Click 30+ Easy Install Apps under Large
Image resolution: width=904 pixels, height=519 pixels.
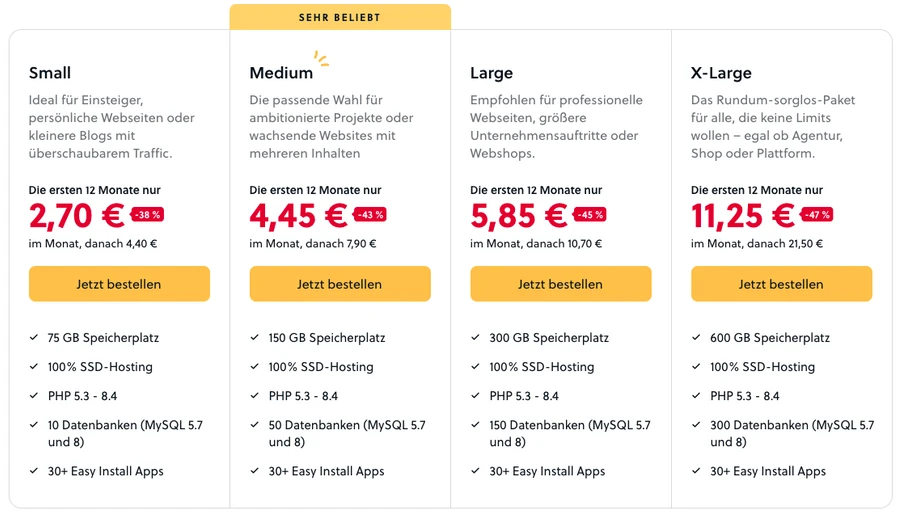547,471
